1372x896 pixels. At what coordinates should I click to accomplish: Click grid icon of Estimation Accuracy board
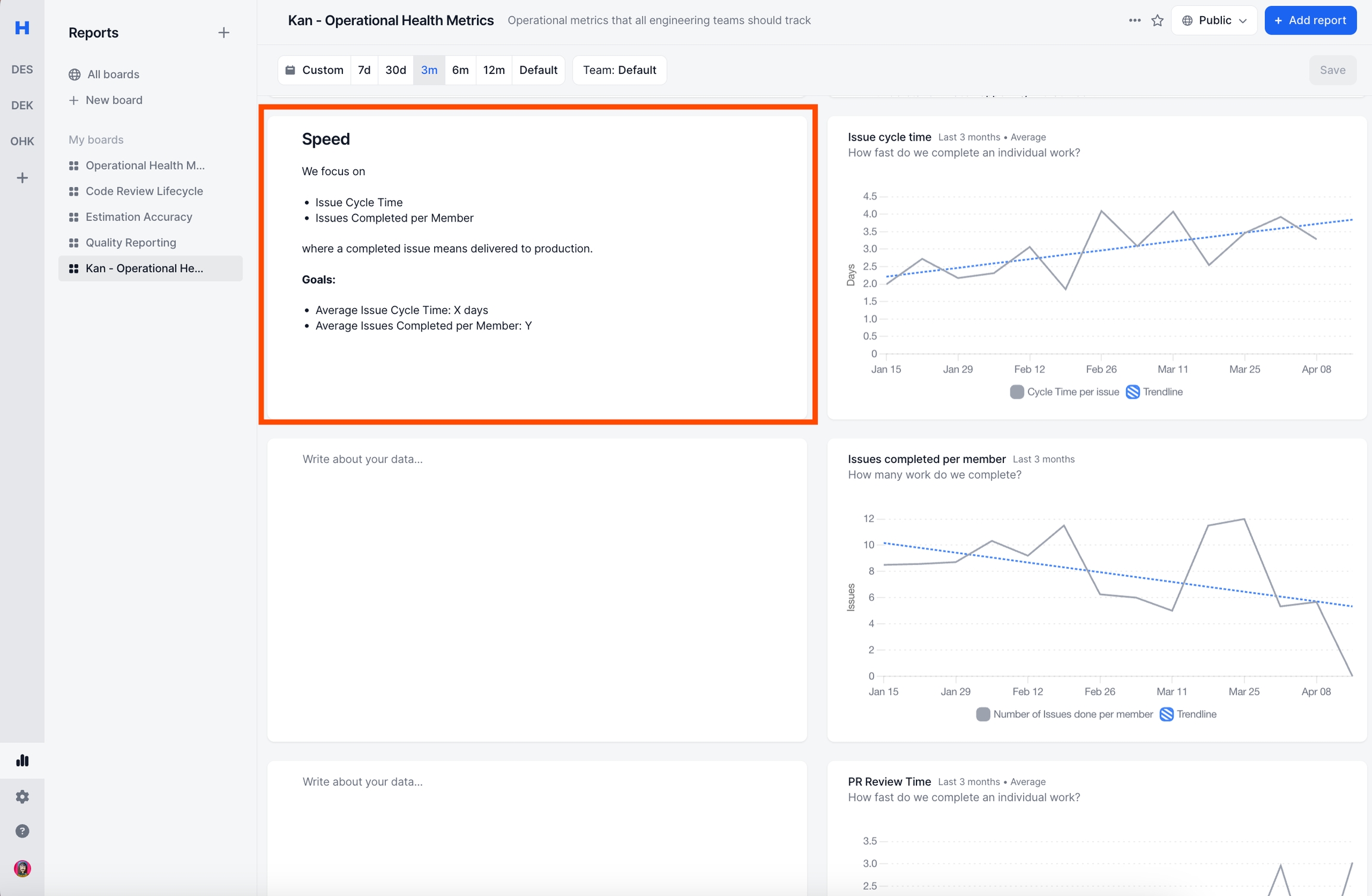coord(74,217)
